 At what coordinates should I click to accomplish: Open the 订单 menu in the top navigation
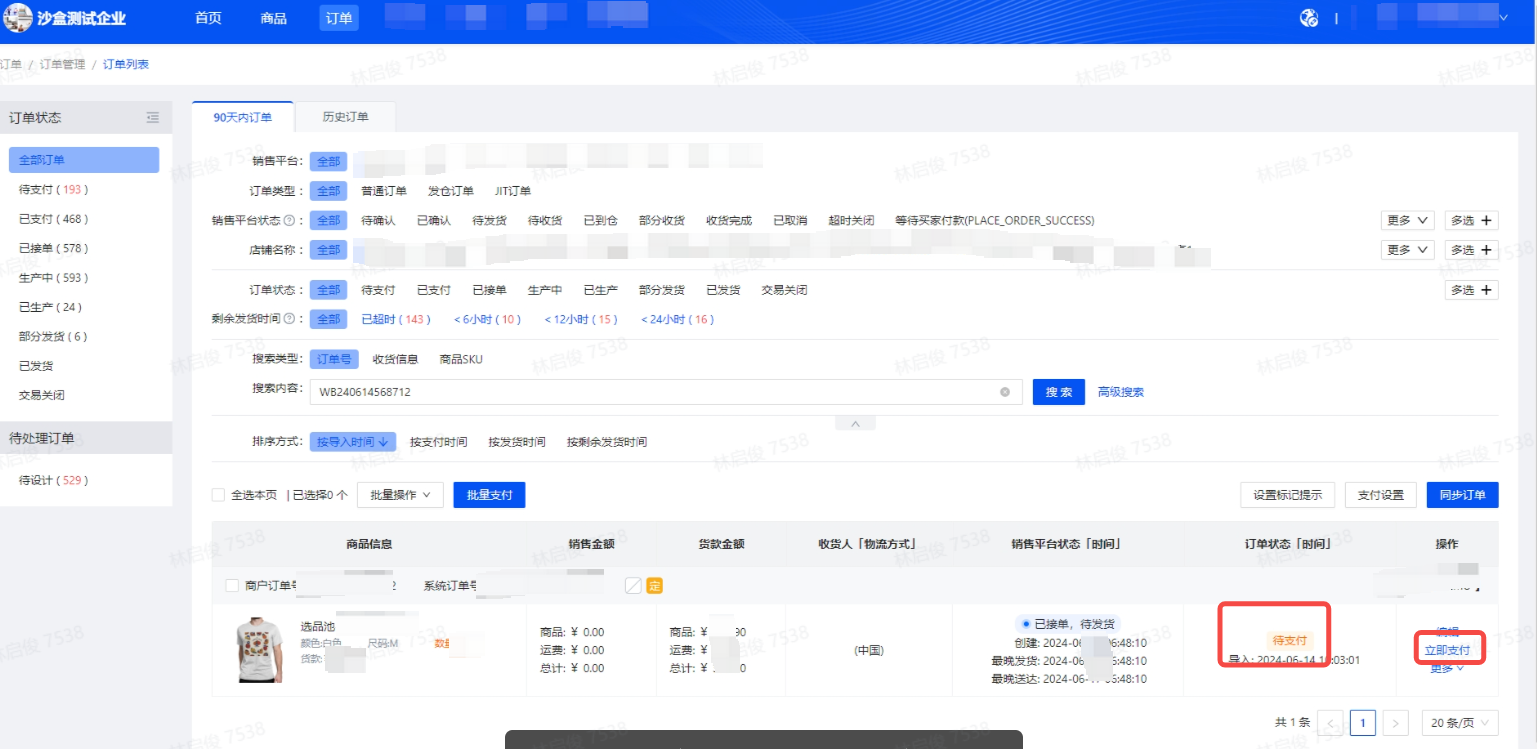pyautogui.click(x=338, y=17)
